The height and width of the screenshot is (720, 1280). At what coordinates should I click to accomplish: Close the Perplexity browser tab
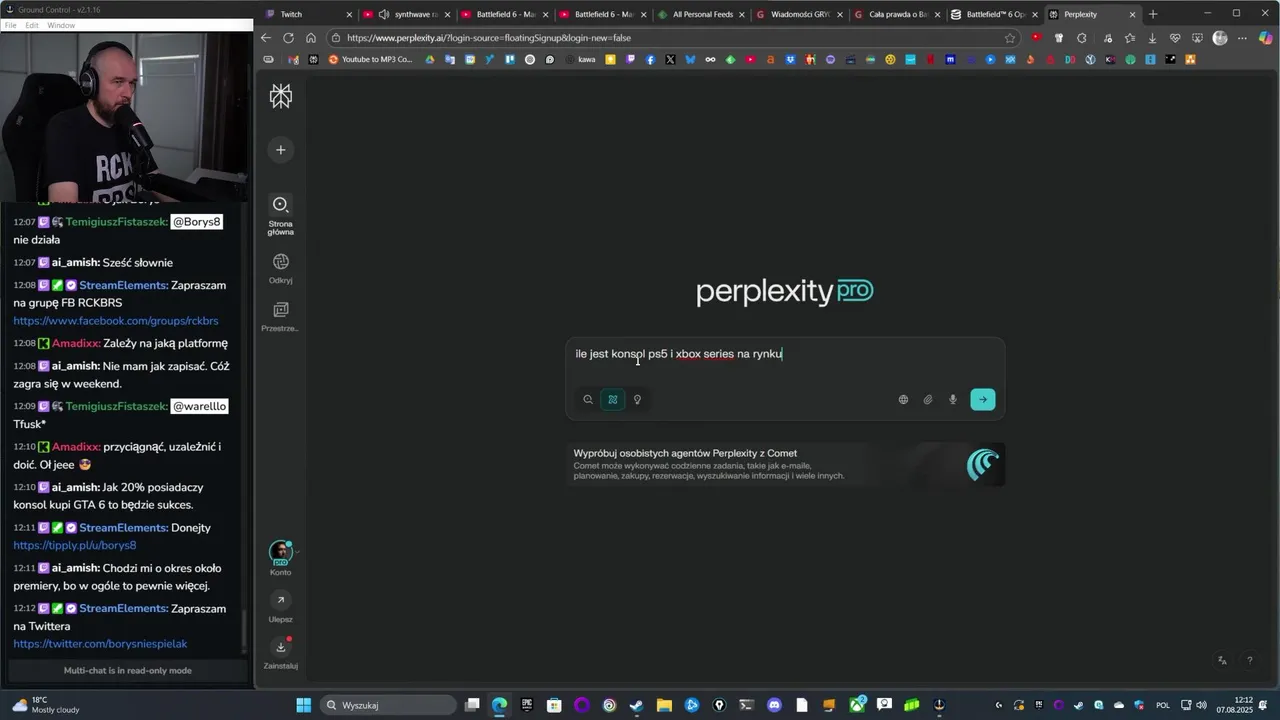1132,15
